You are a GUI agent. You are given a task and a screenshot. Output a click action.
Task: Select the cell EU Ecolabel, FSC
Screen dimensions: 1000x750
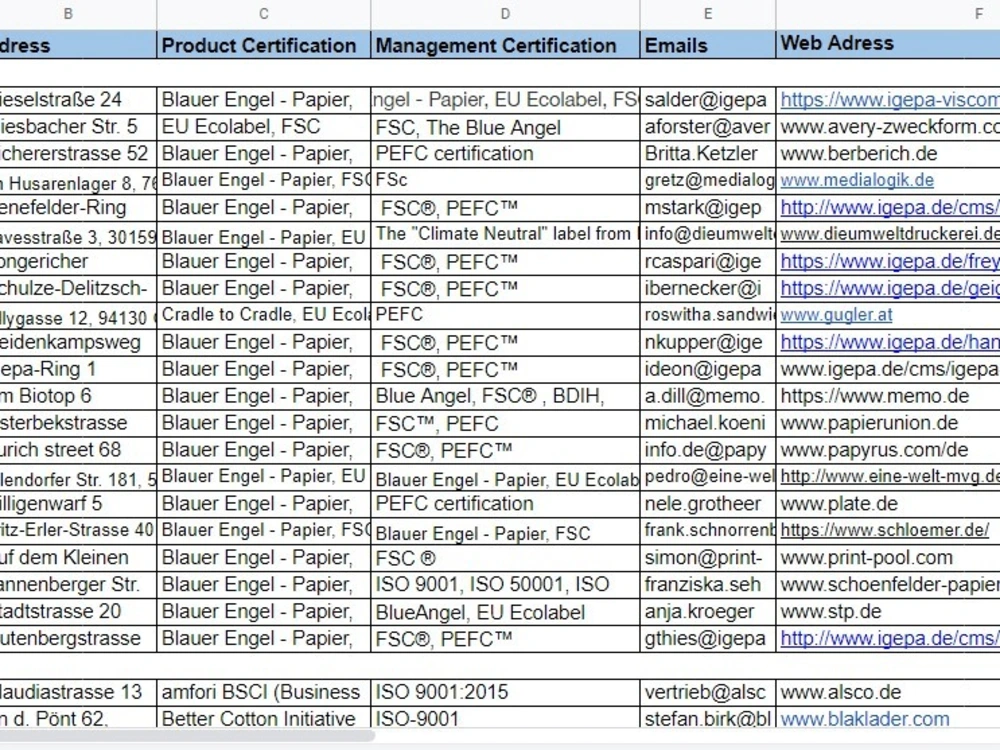(x=263, y=127)
